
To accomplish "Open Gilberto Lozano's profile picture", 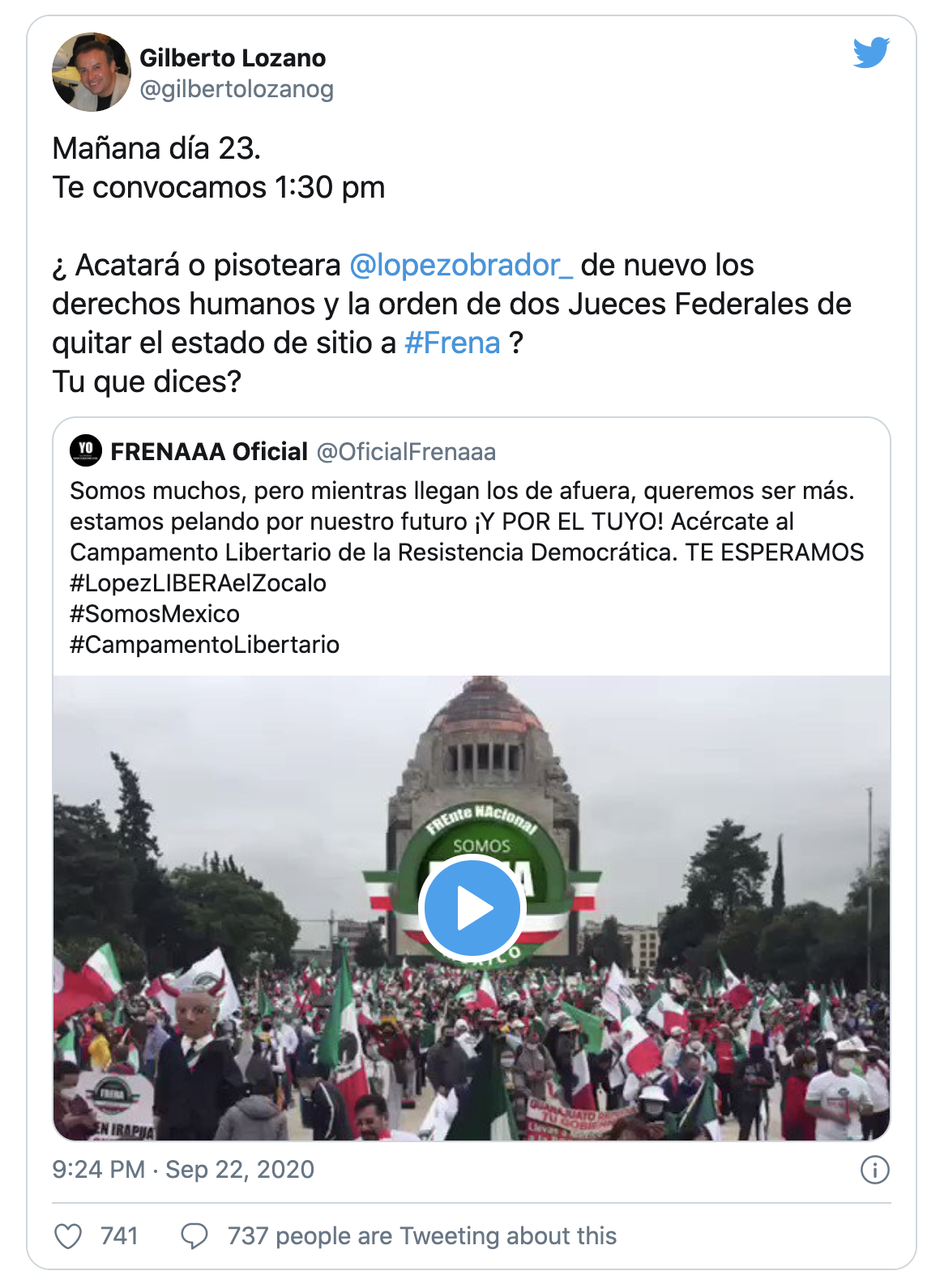I will click(92, 72).
